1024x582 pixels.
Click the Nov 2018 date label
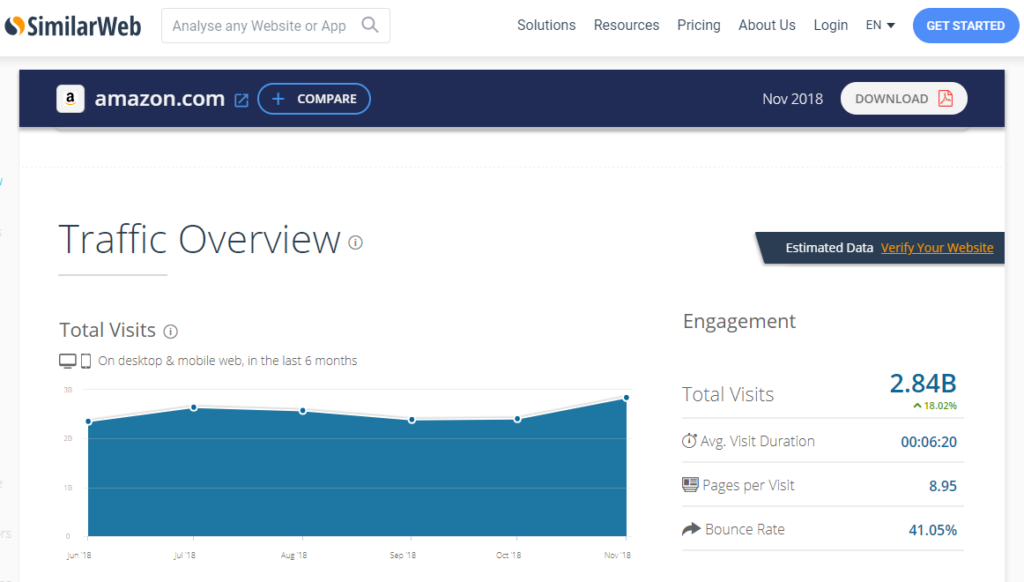793,99
